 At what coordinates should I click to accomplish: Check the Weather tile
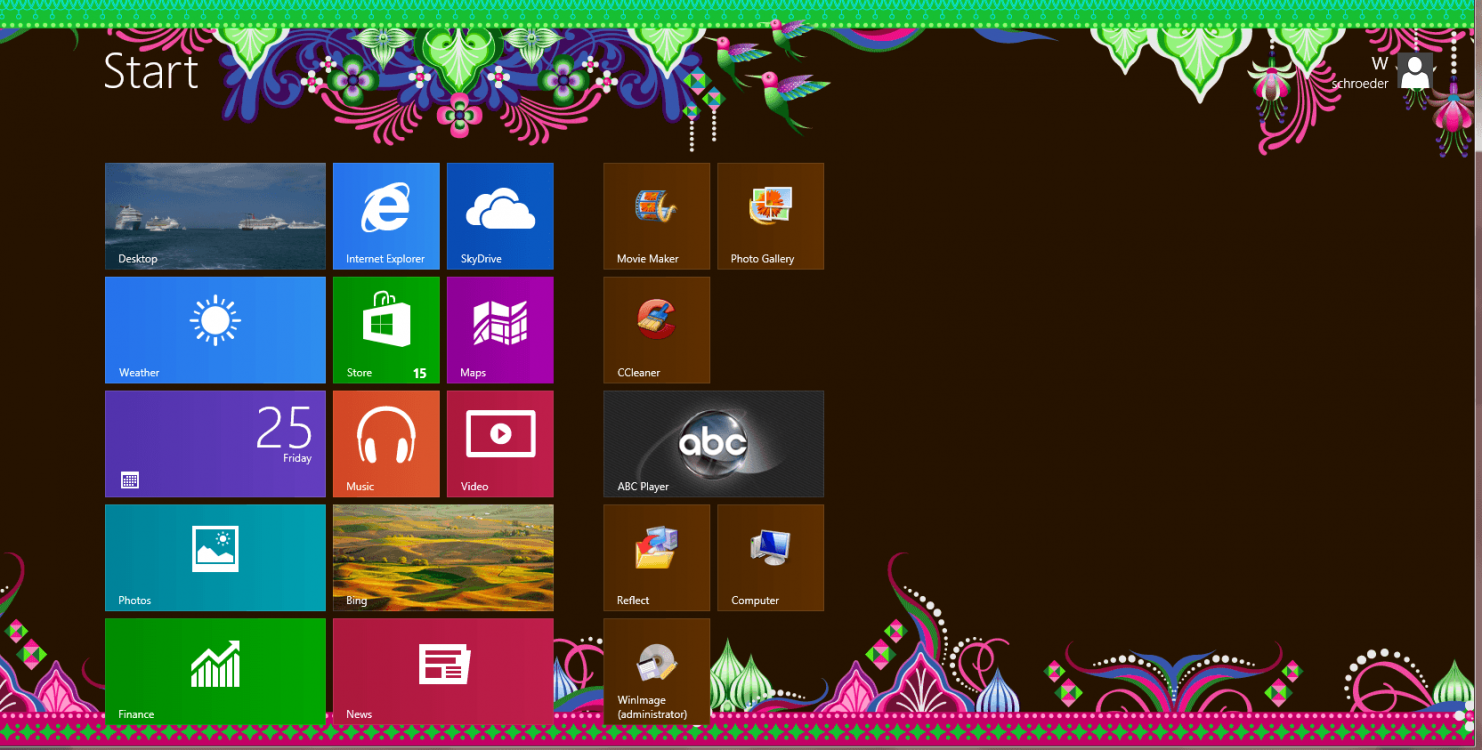coord(215,330)
